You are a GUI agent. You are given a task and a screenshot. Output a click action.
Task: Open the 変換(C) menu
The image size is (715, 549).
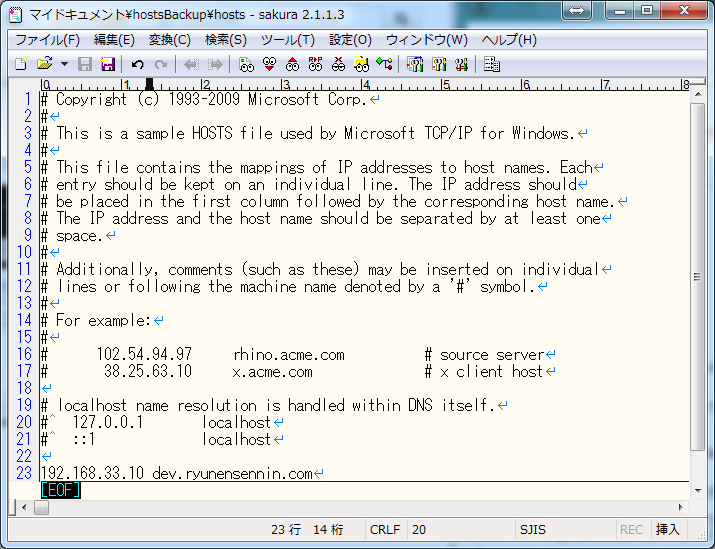point(170,40)
